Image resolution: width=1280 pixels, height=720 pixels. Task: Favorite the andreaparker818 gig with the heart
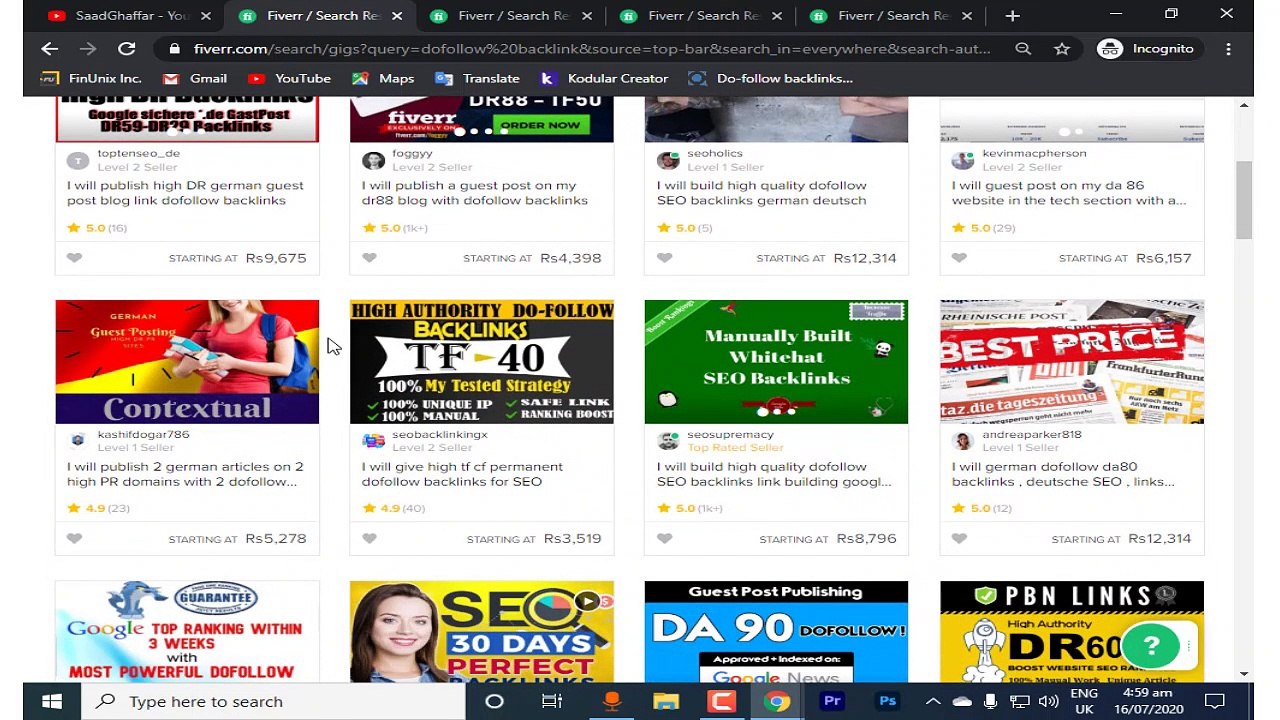(x=960, y=538)
